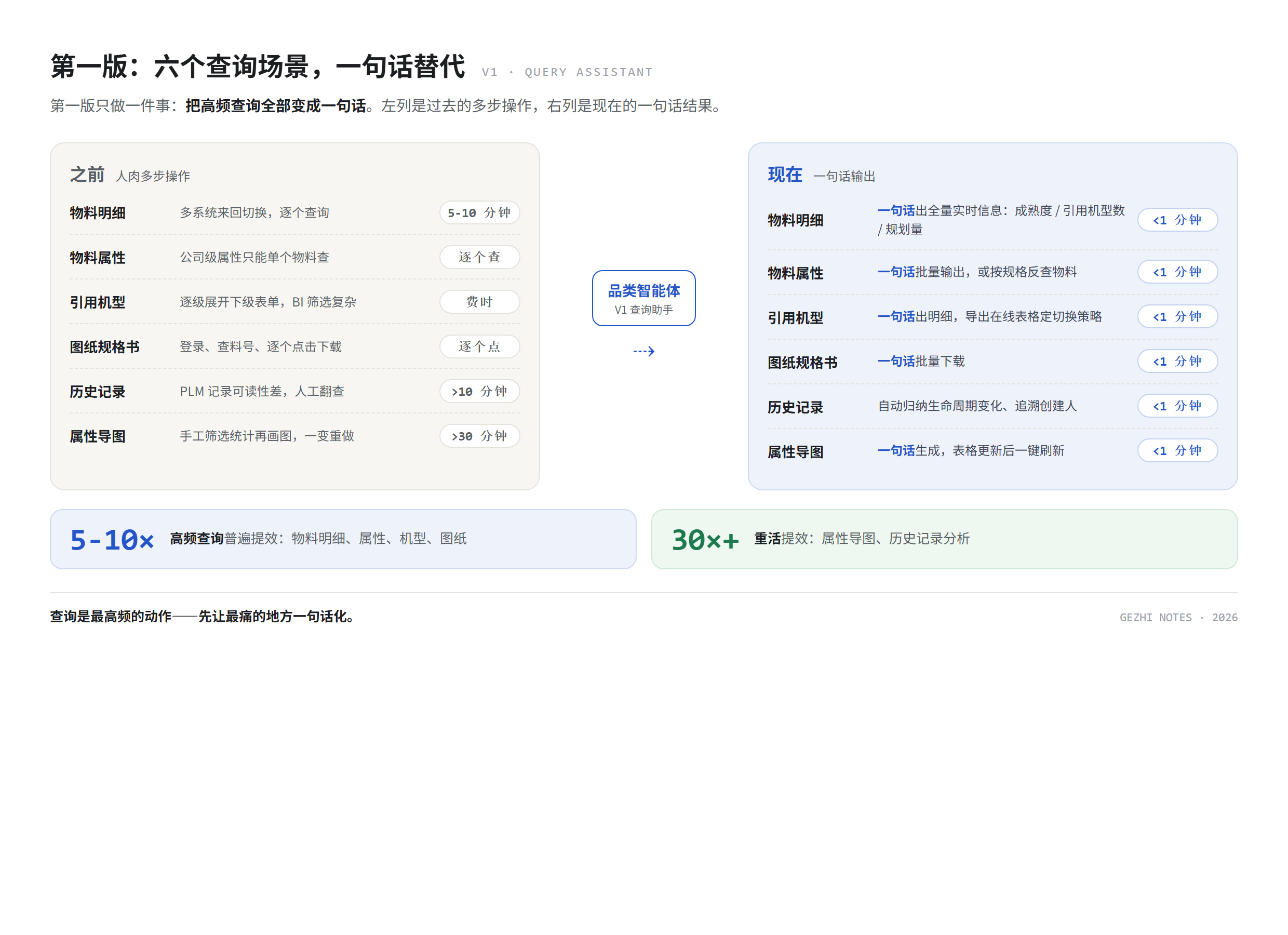This screenshot has width=1288, height=935.
Task: Click <1 分钟 badge in 现在 物料明细 row
Action: (1177, 220)
